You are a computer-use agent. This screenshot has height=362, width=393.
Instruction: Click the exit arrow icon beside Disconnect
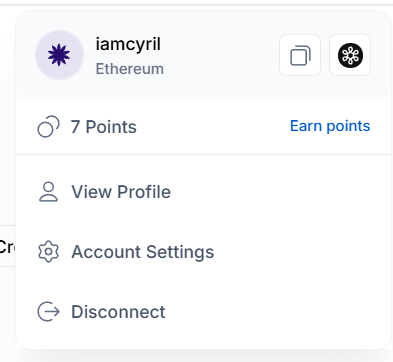pyautogui.click(x=48, y=312)
